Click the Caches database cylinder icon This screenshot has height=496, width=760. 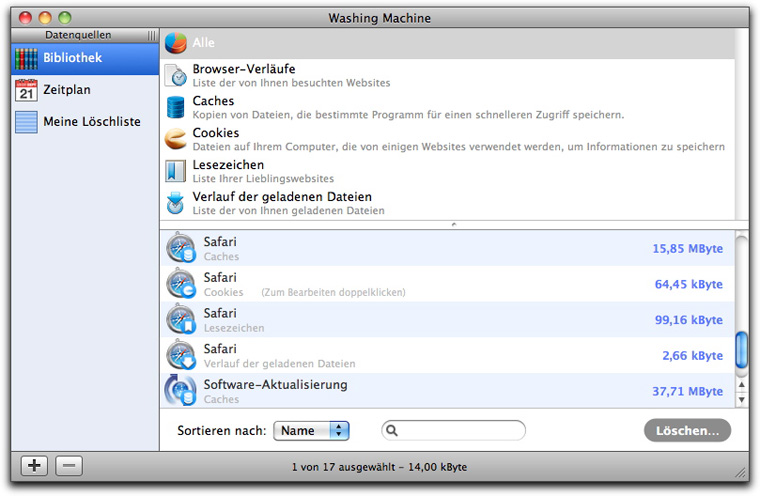coord(175,107)
